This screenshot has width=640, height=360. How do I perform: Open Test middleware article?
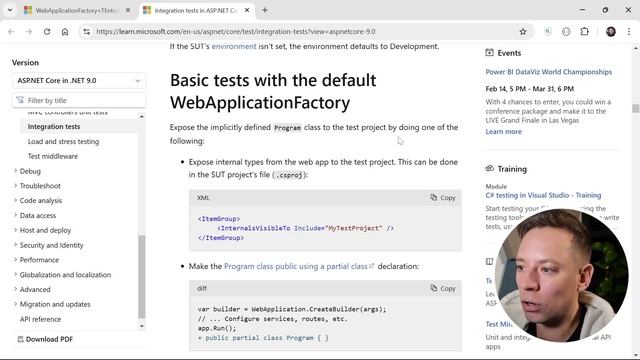pos(53,156)
